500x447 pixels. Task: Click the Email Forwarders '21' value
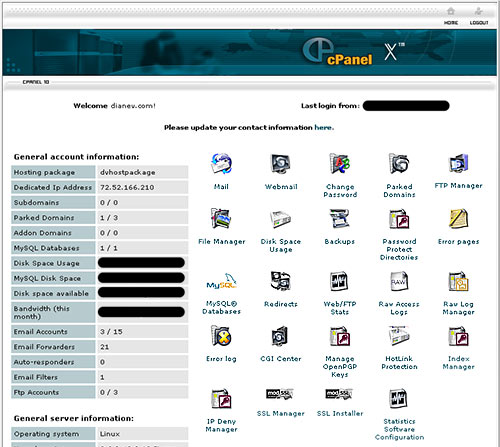105,347
